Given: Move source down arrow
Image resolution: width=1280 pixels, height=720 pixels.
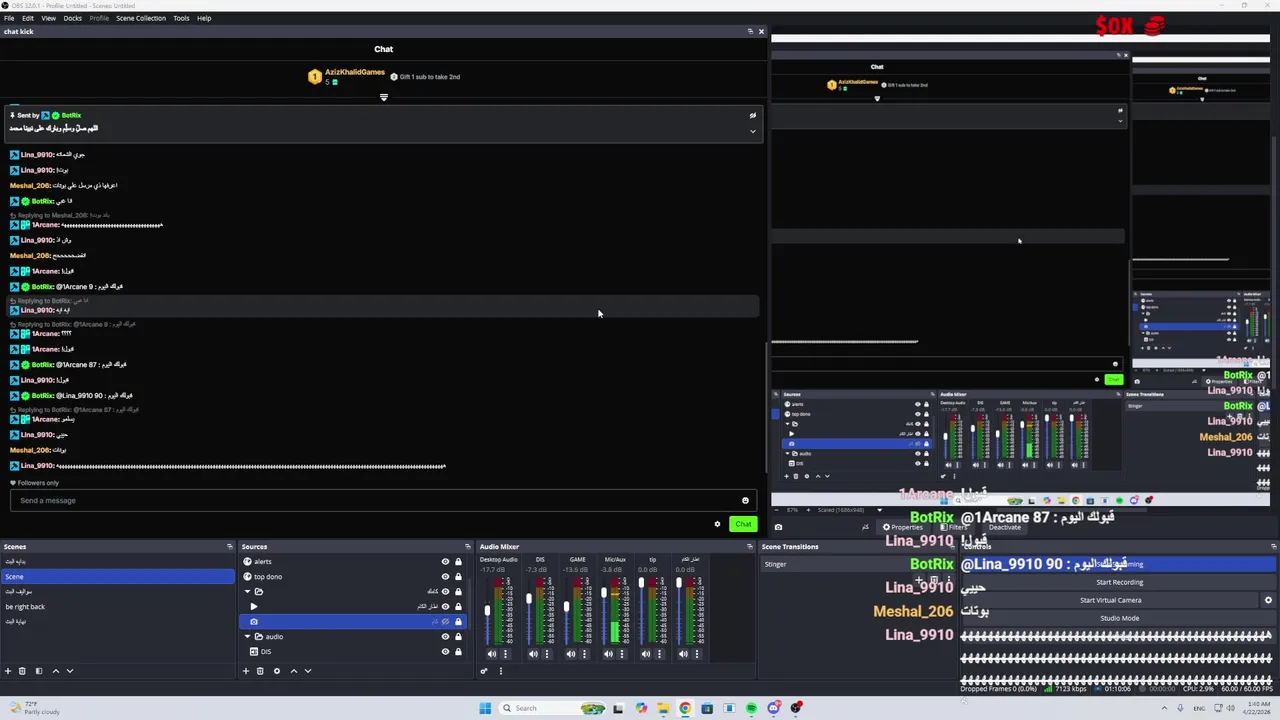Looking at the screenshot, I should [x=307, y=671].
